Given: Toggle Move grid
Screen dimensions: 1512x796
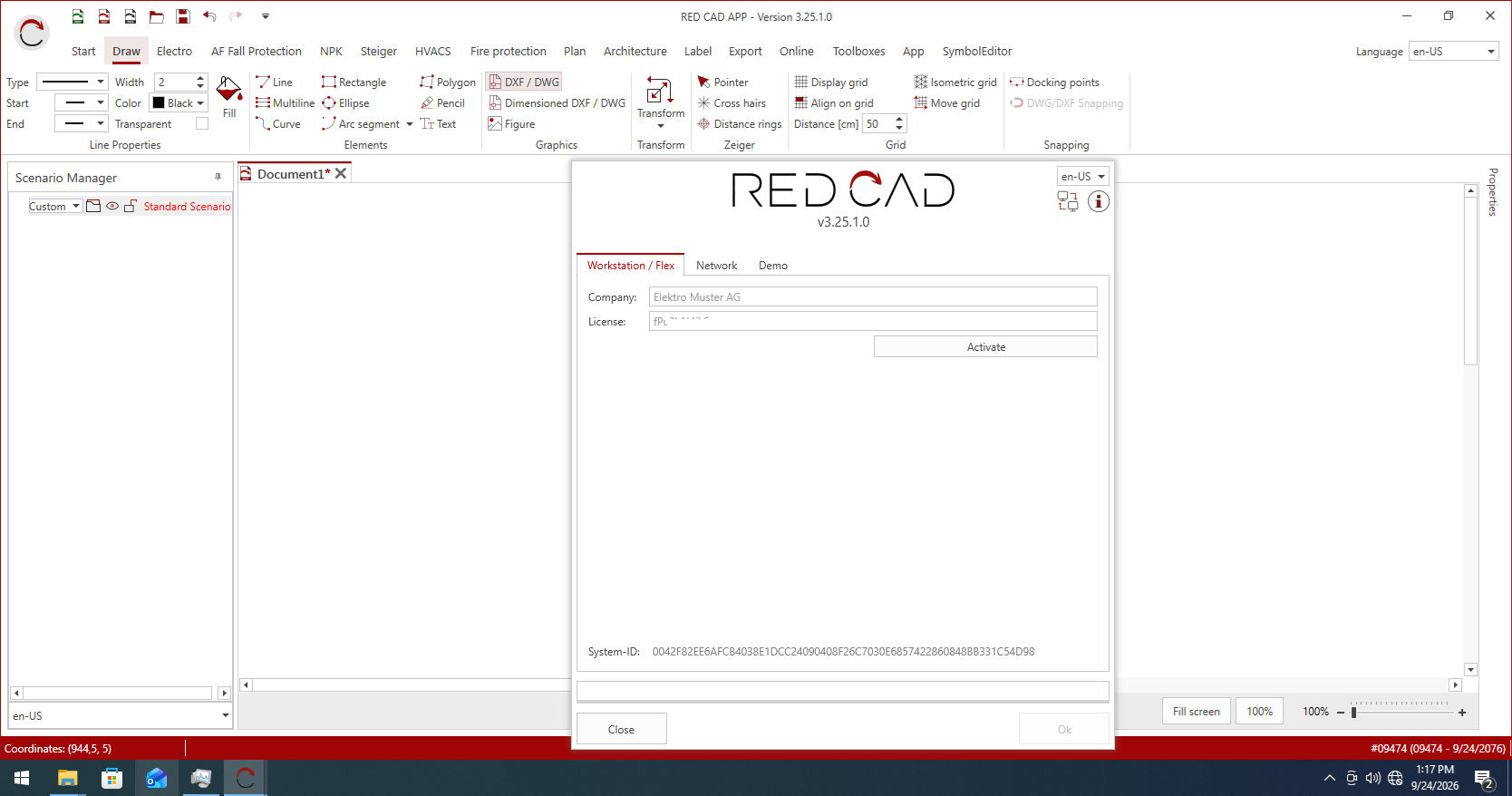Looking at the screenshot, I should click(947, 102).
